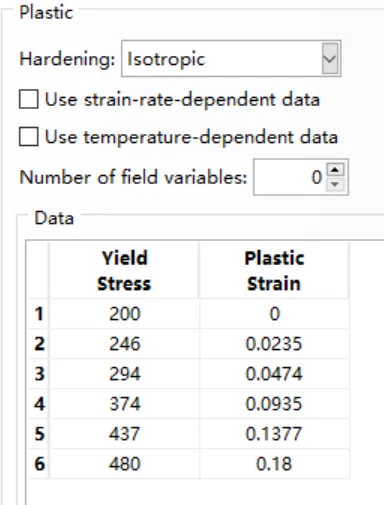The width and height of the screenshot is (384, 505).
Task: Click yield stress cell with value 480
Action: point(124,464)
